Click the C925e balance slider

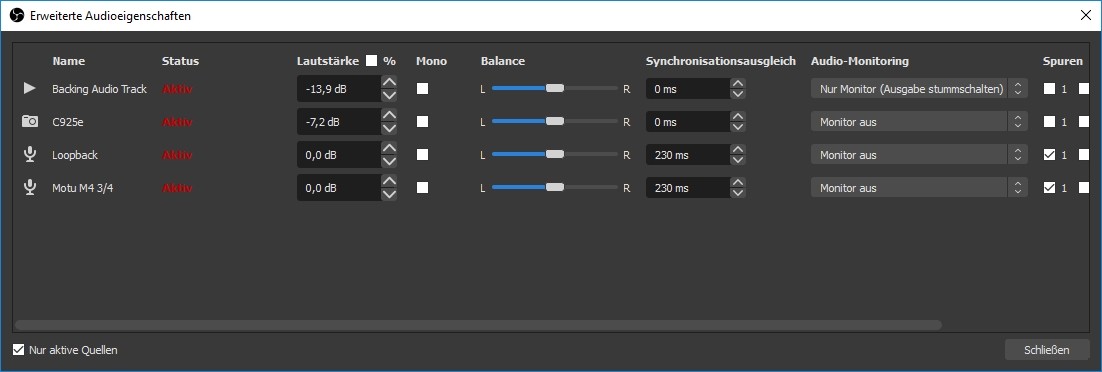555,122
